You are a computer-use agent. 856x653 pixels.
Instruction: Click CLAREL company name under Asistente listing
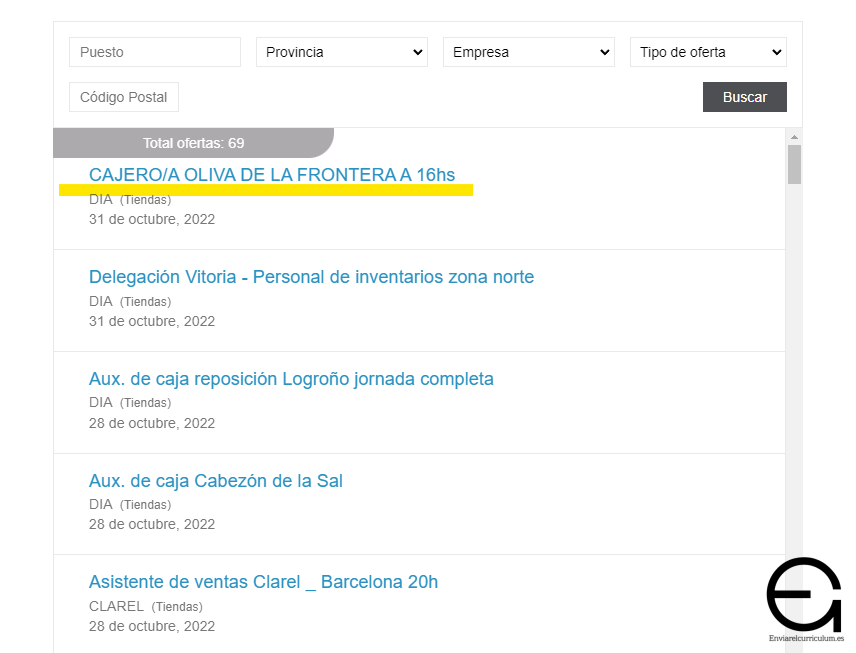point(117,606)
